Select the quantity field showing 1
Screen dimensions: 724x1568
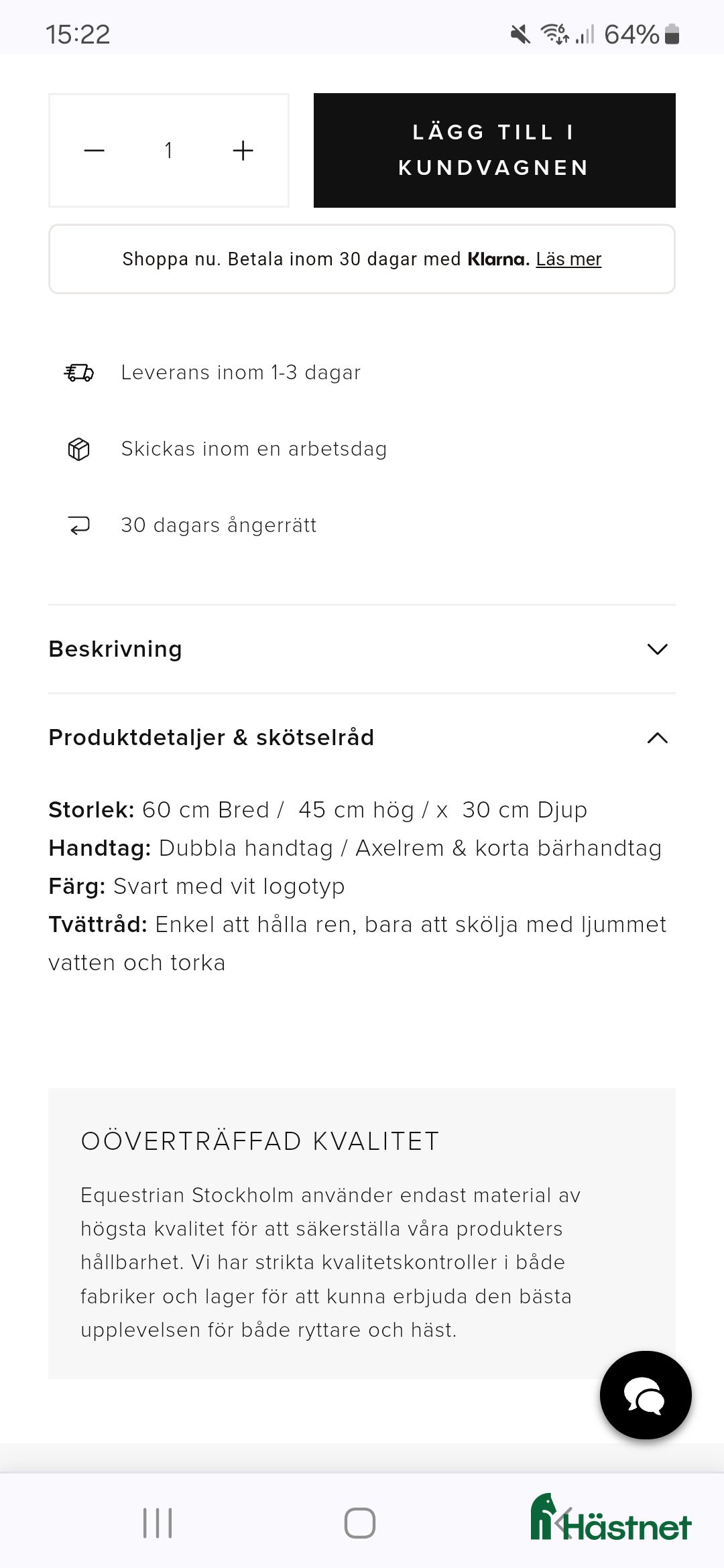click(169, 150)
